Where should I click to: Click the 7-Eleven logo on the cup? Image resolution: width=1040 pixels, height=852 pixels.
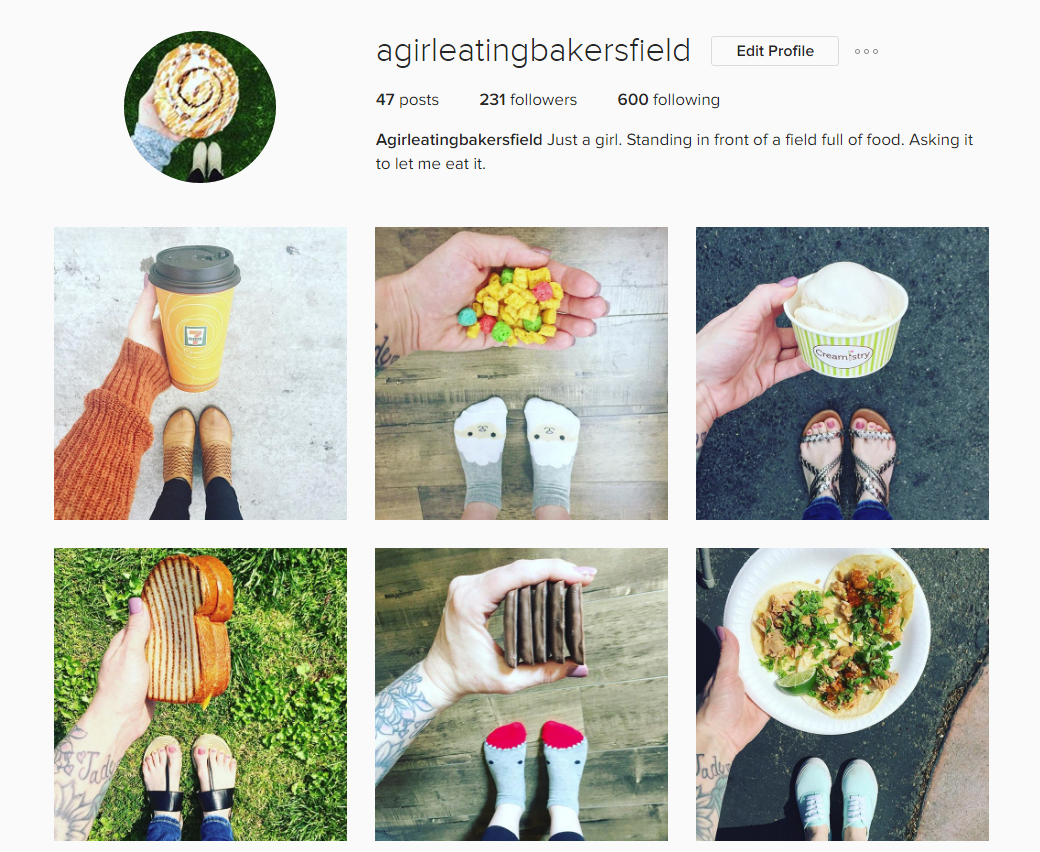[196, 336]
